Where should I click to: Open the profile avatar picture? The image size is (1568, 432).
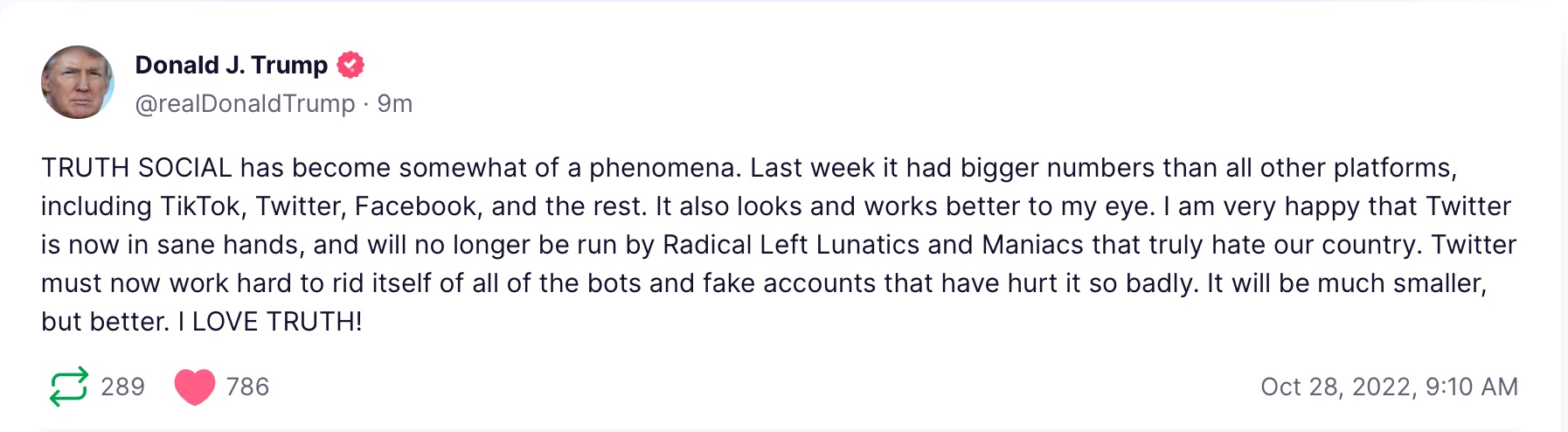(x=78, y=82)
